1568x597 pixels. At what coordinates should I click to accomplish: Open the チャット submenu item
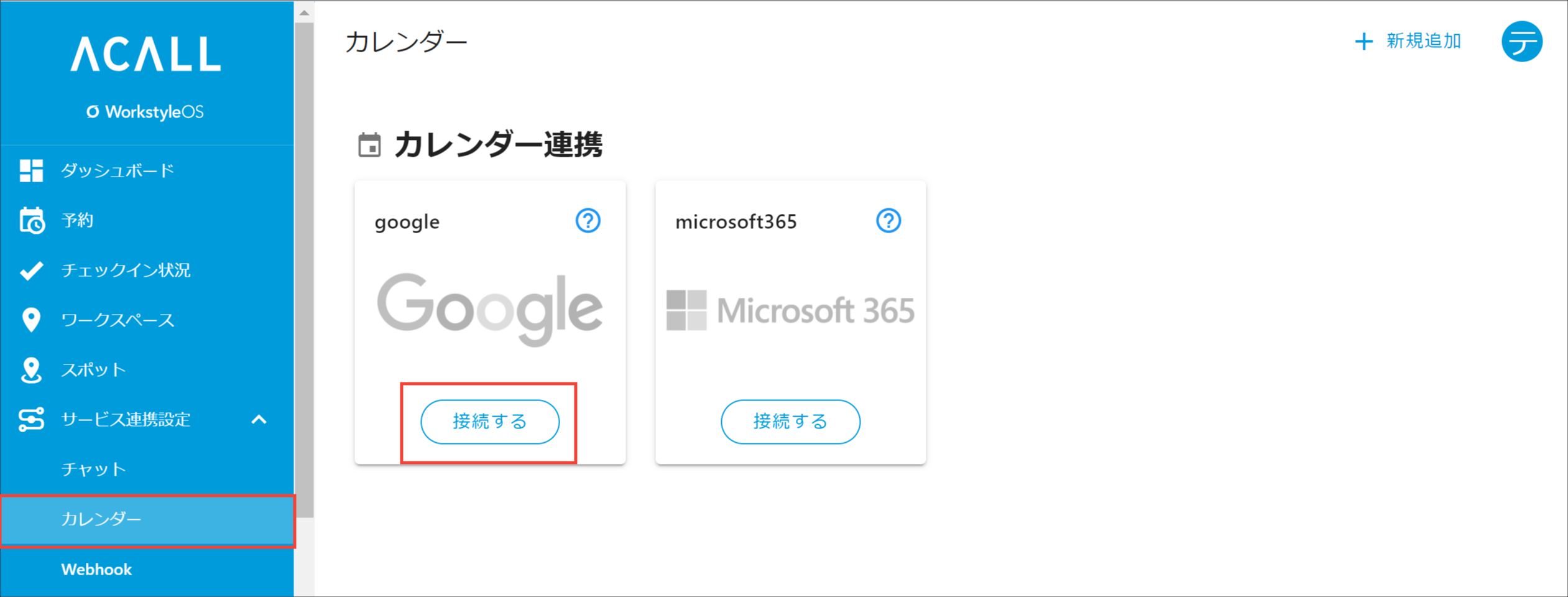[x=94, y=470]
